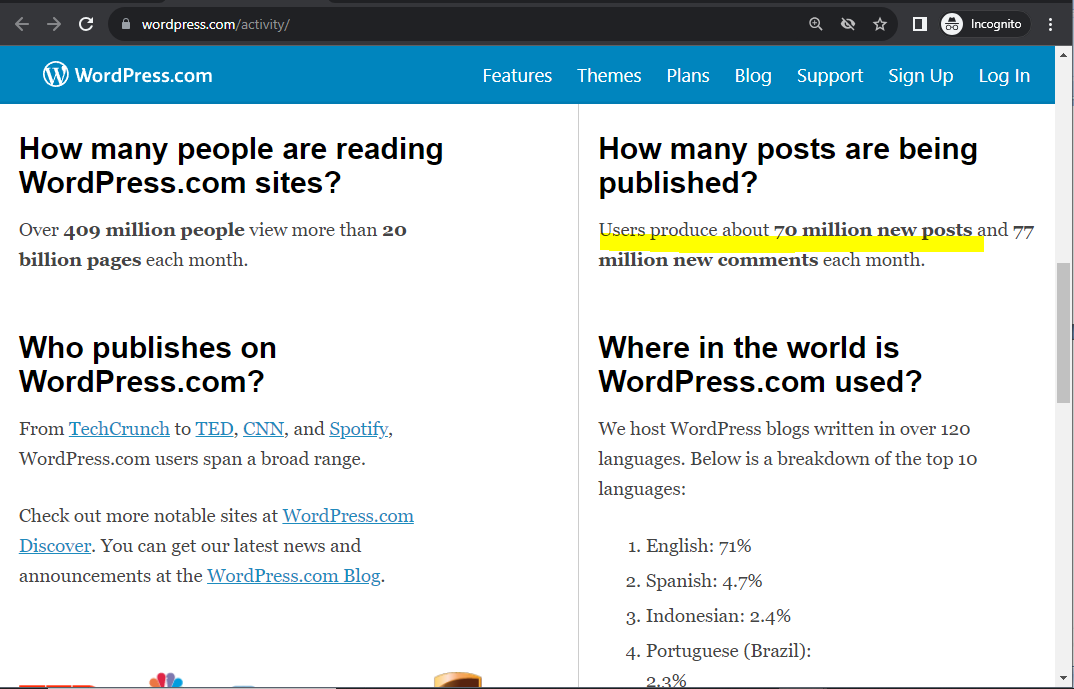Open the Plans nav item
1074x689 pixels.
[688, 75]
